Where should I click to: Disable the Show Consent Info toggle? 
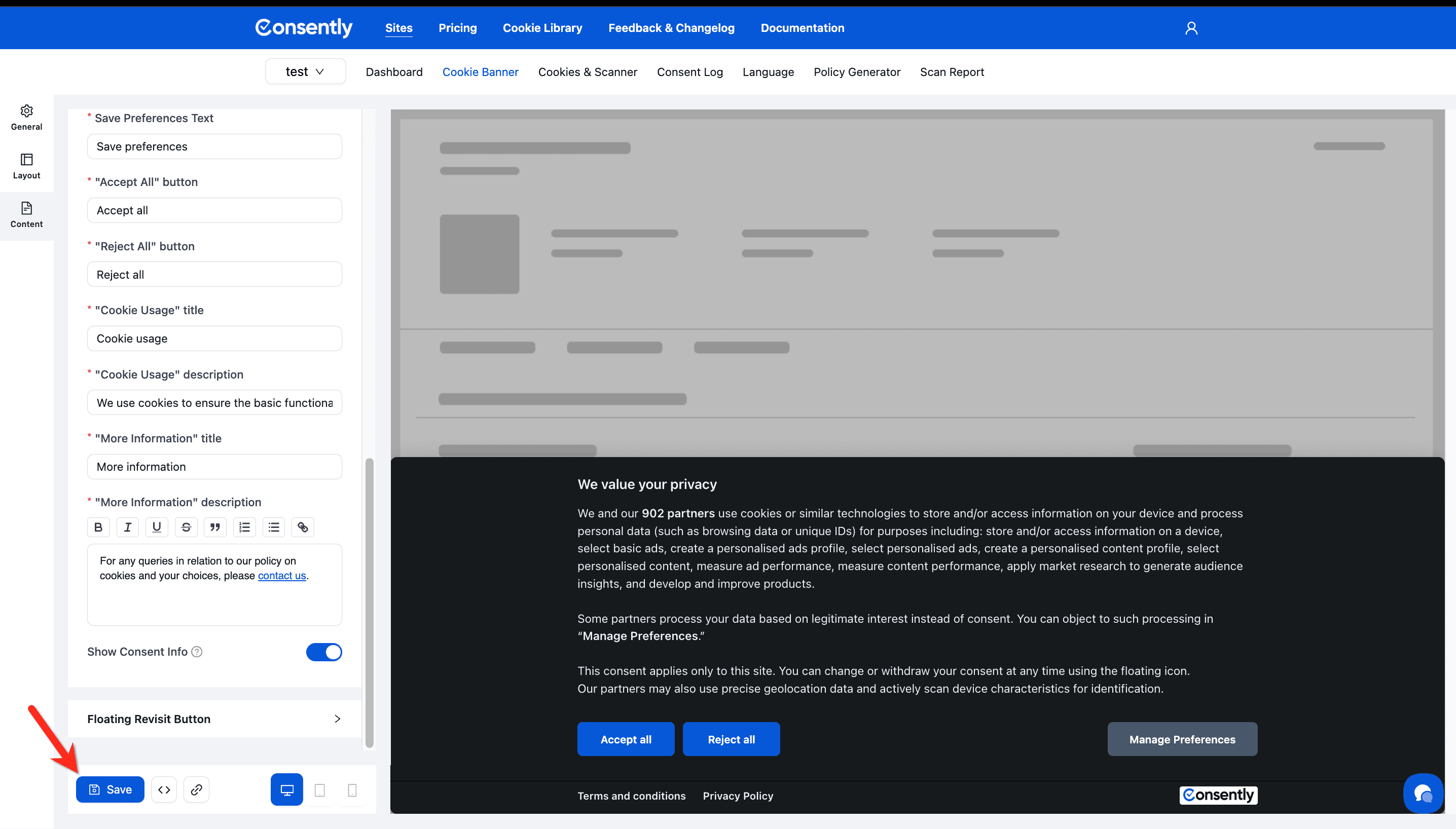[x=324, y=652]
